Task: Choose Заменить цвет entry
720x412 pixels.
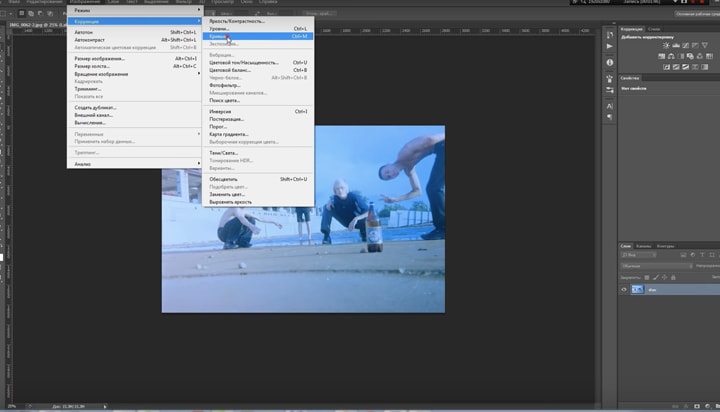Action: 258,194
